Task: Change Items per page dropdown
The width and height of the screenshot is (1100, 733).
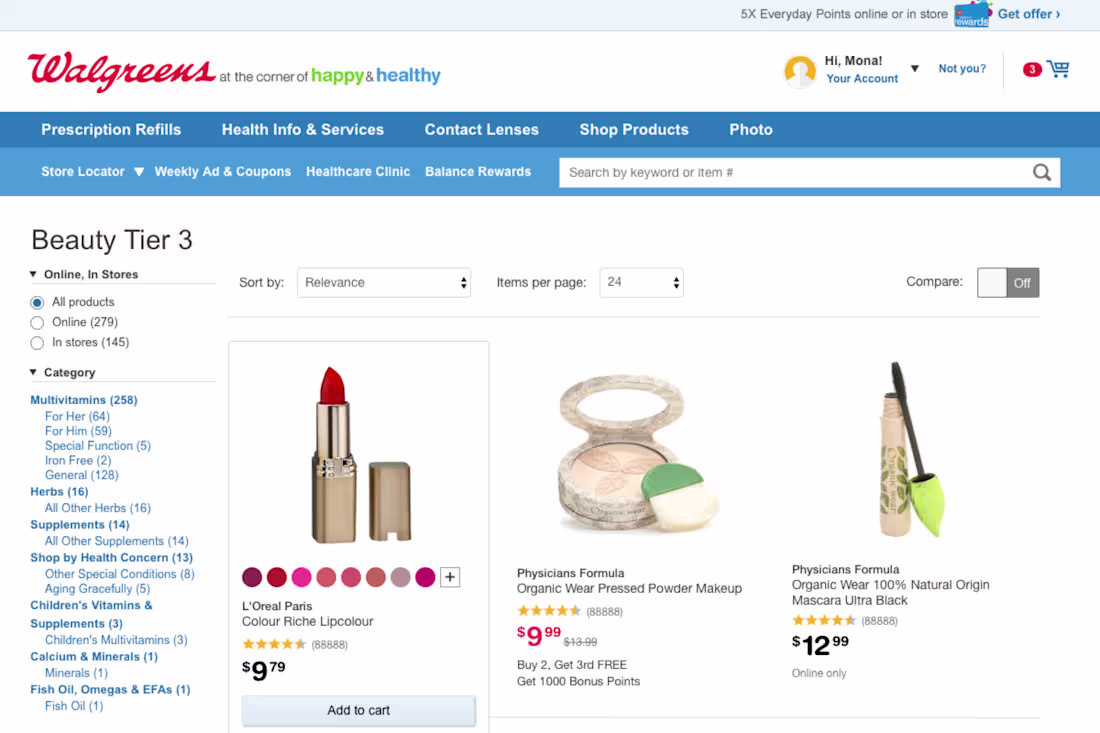Action: click(641, 282)
